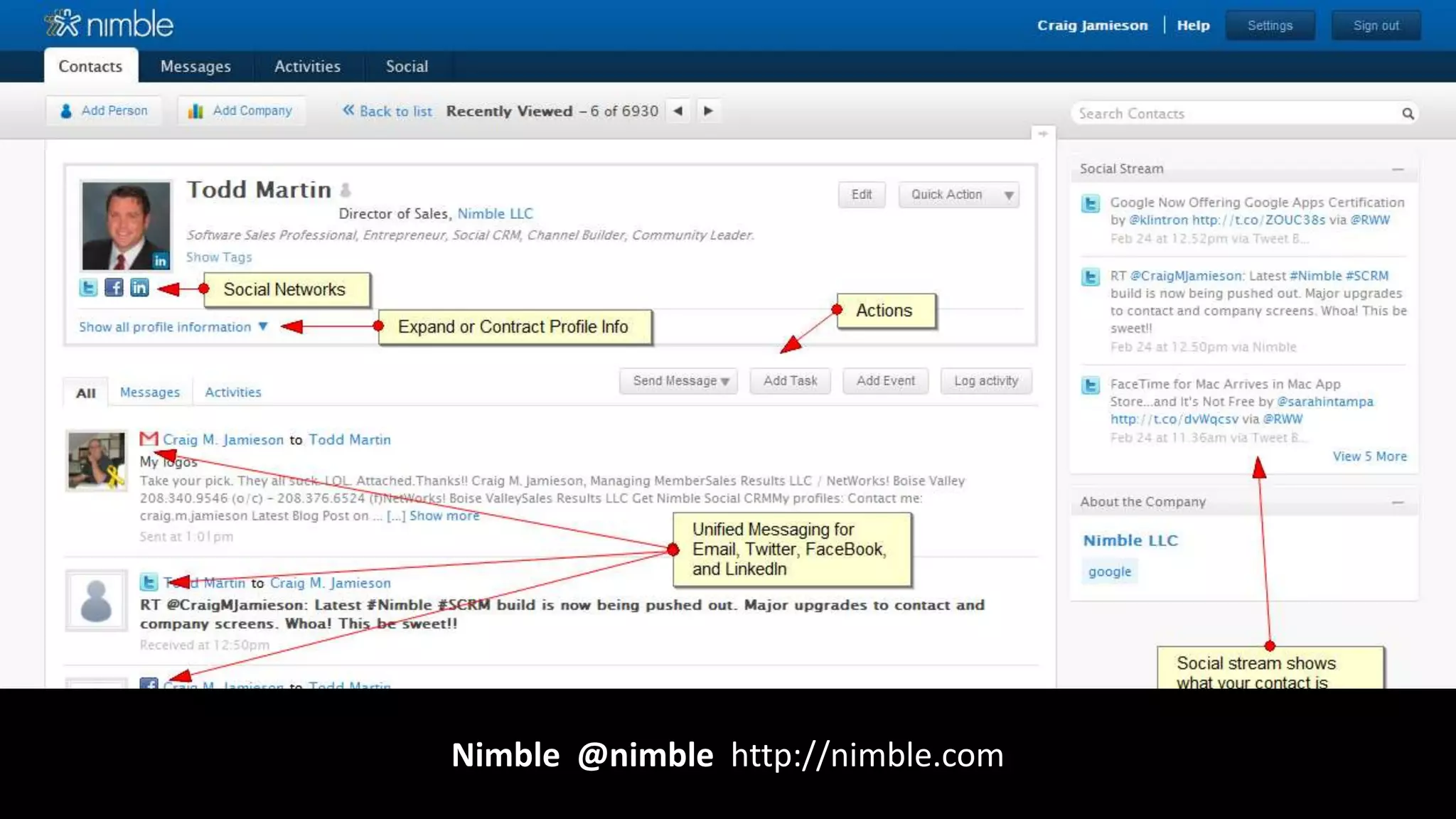Open the t.co/ZOUC38s link
The height and width of the screenshot is (819, 1456).
click(x=1258, y=220)
